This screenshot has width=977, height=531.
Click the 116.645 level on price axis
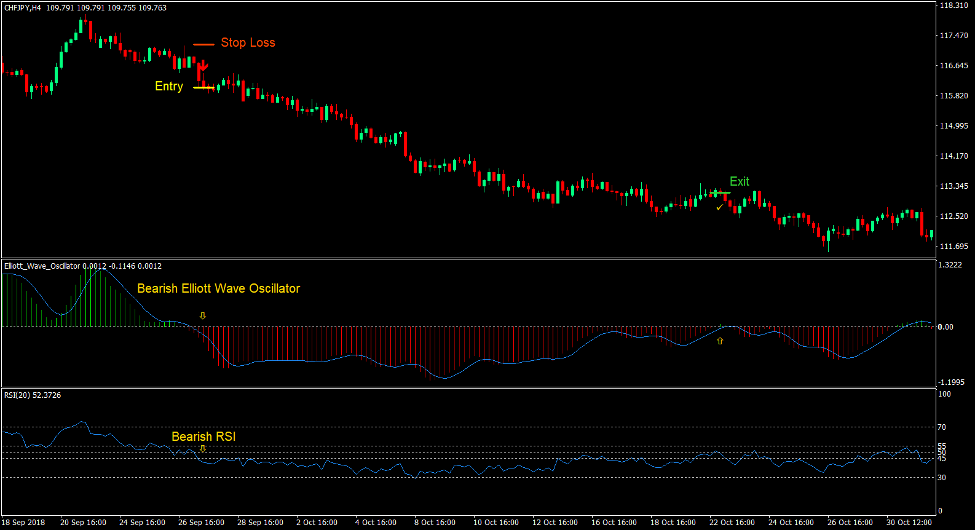954,66
